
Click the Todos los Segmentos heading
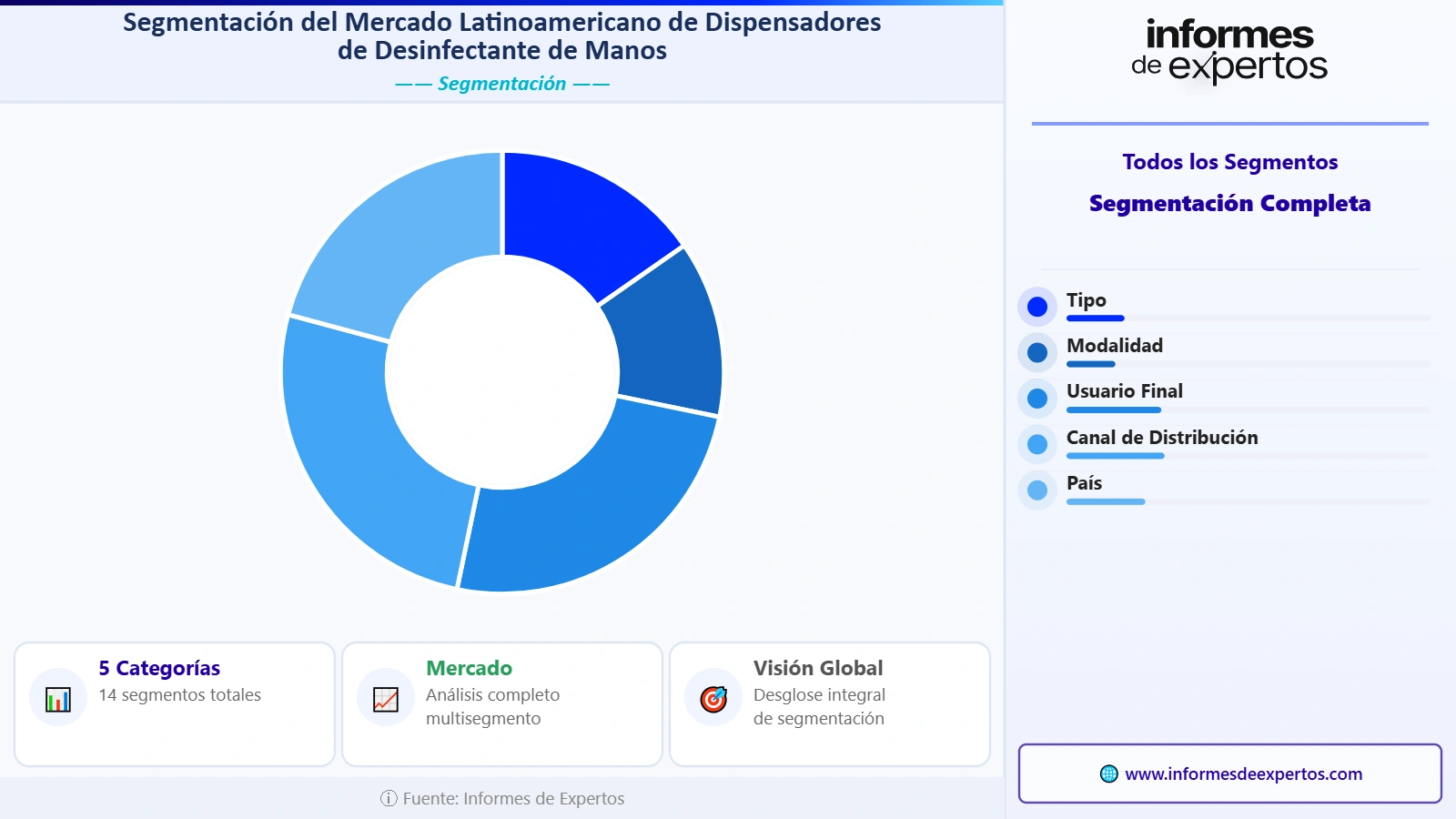(x=1229, y=162)
